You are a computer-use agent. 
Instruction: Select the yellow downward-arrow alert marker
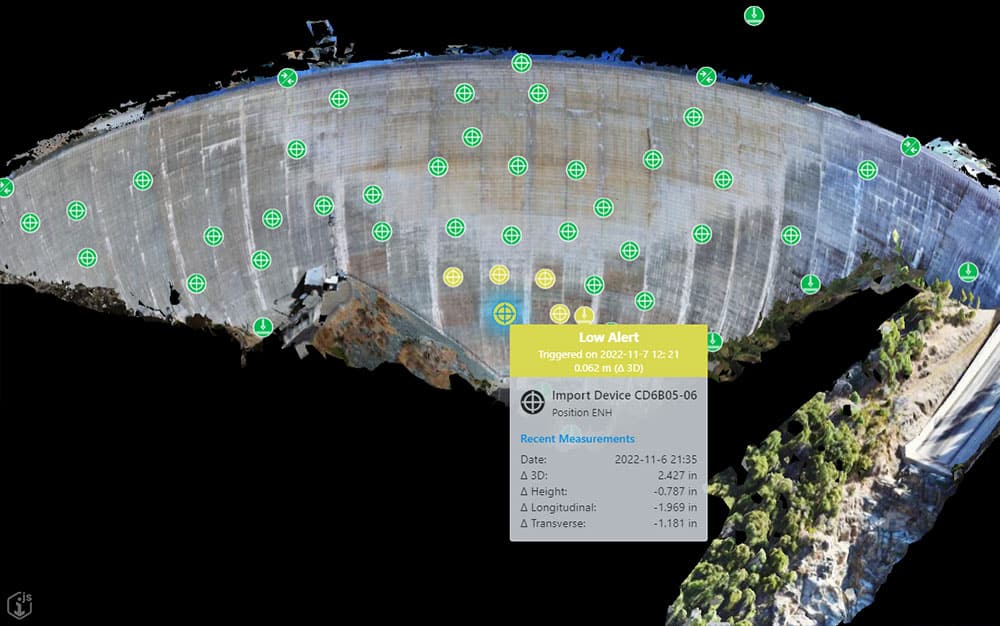(x=584, y=315)
